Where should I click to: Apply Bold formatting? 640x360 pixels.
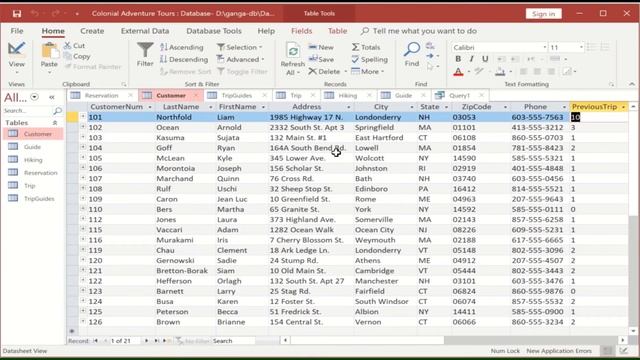(x=458, y=59)
